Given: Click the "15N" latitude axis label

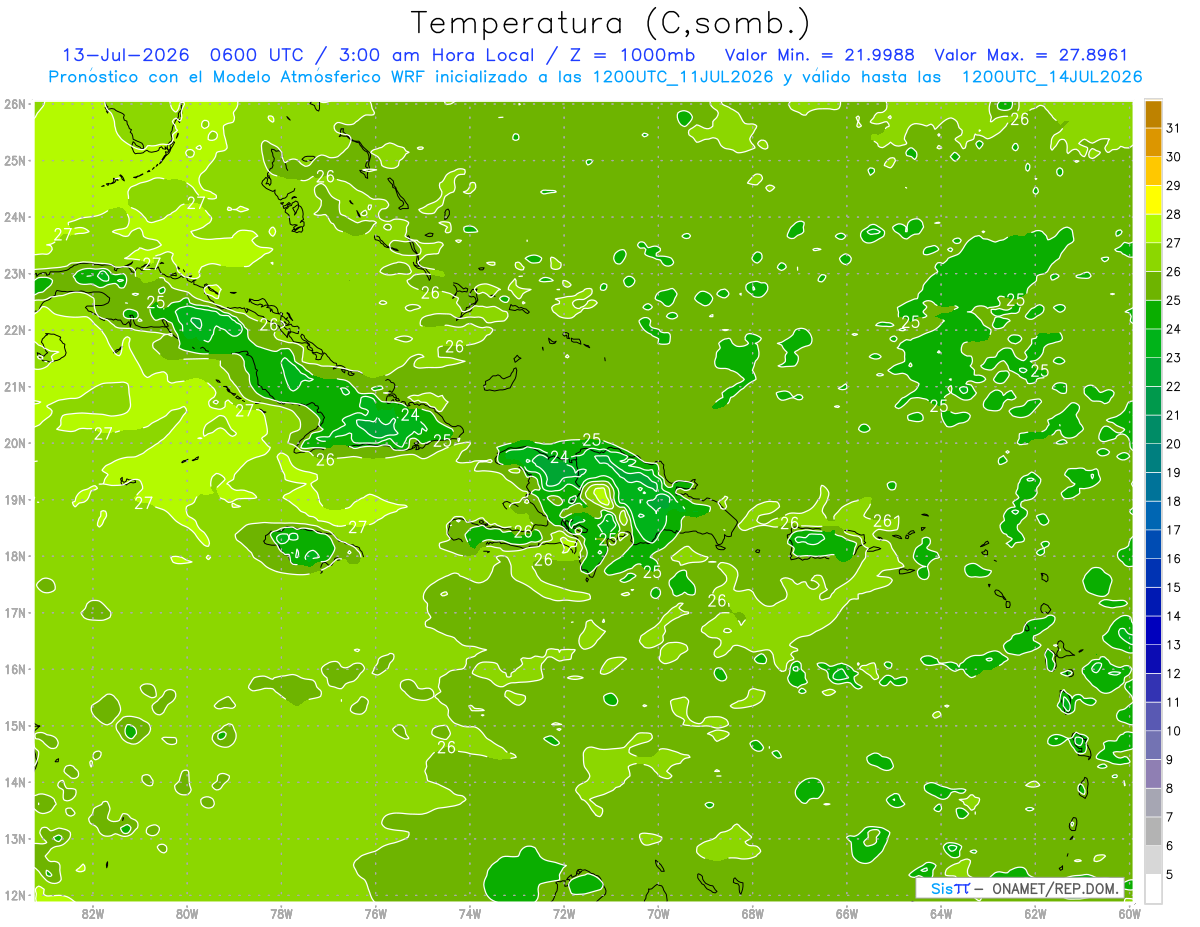Looking at the screenshot, I should 14,725.
